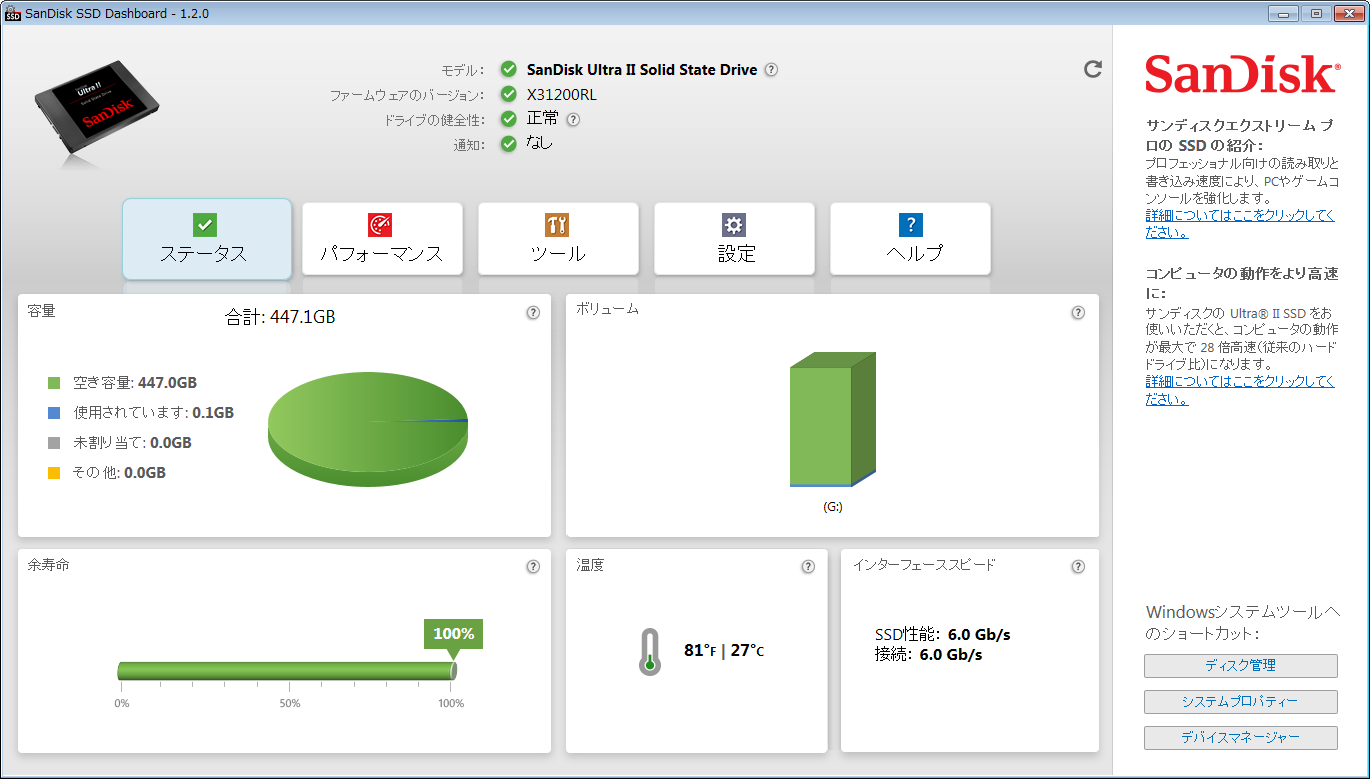The width and height of the screenshot is (1370, 779).
Task: Click the green capacity pie chart
Action: pos(368,431)
